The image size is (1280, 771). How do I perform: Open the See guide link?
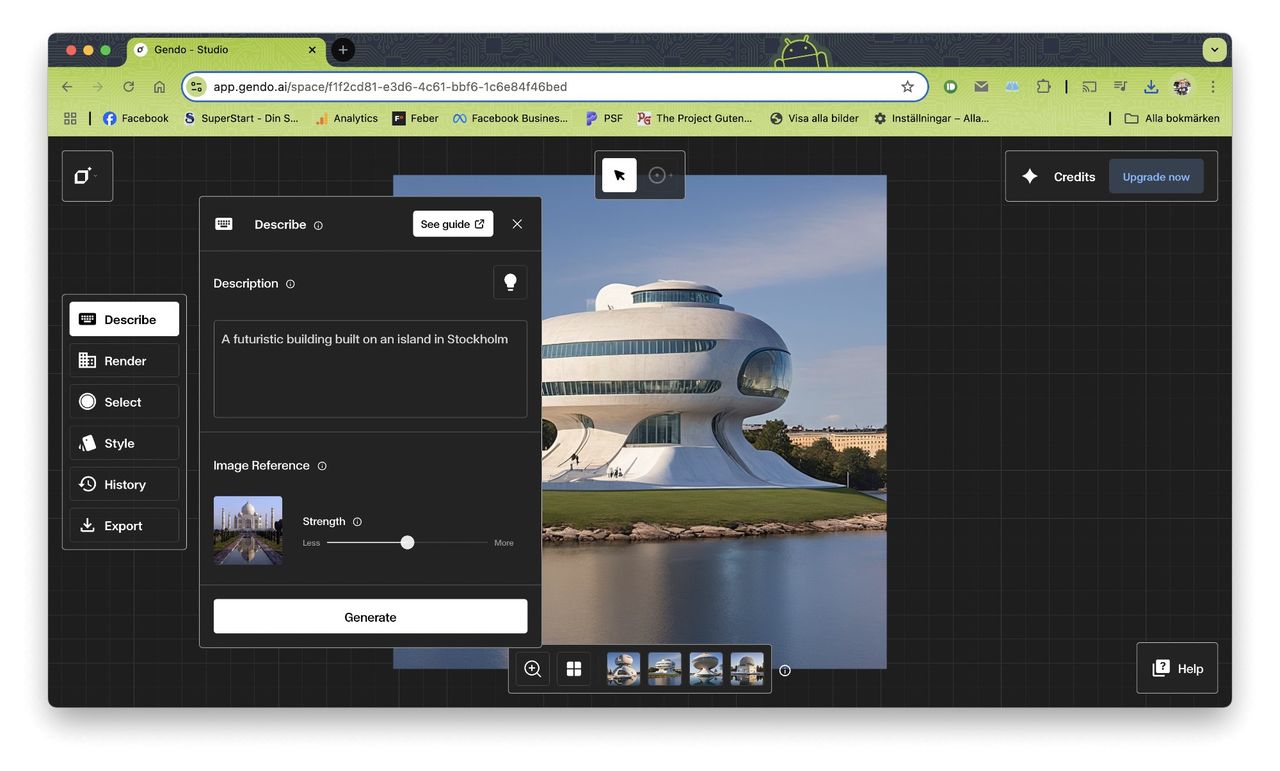452,224
